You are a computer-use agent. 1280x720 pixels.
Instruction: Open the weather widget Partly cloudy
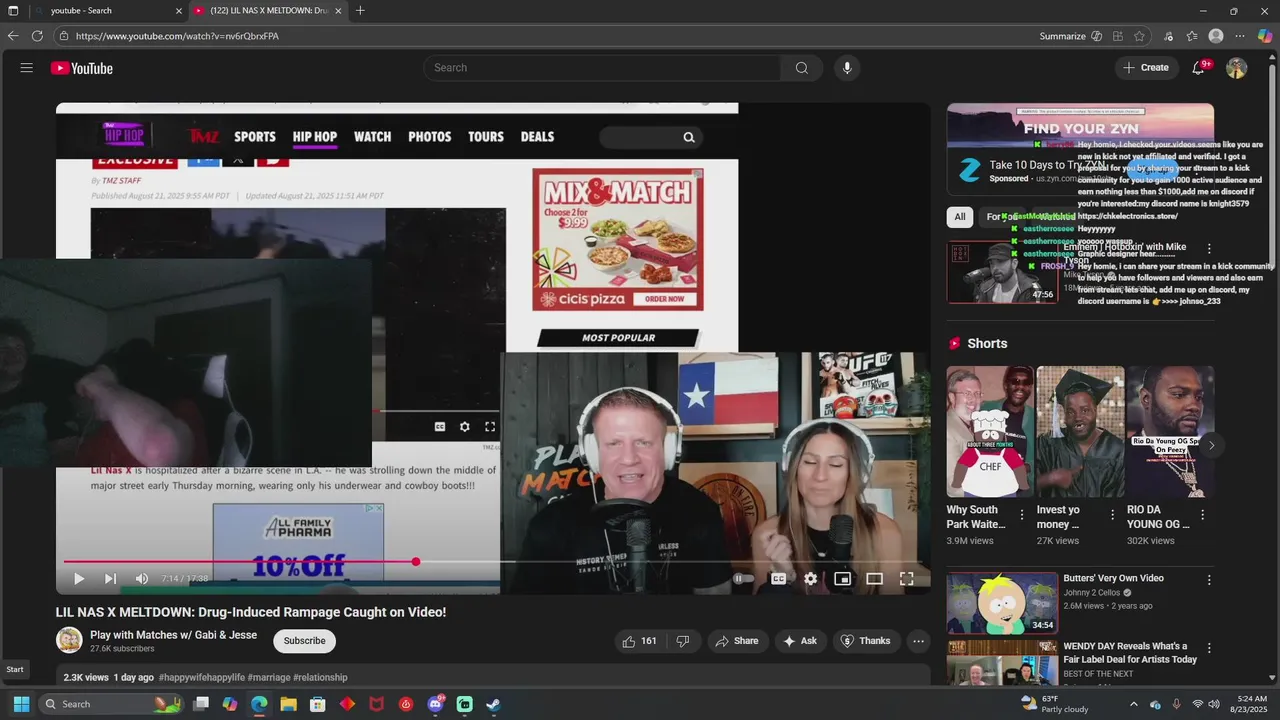(1055, 704)
